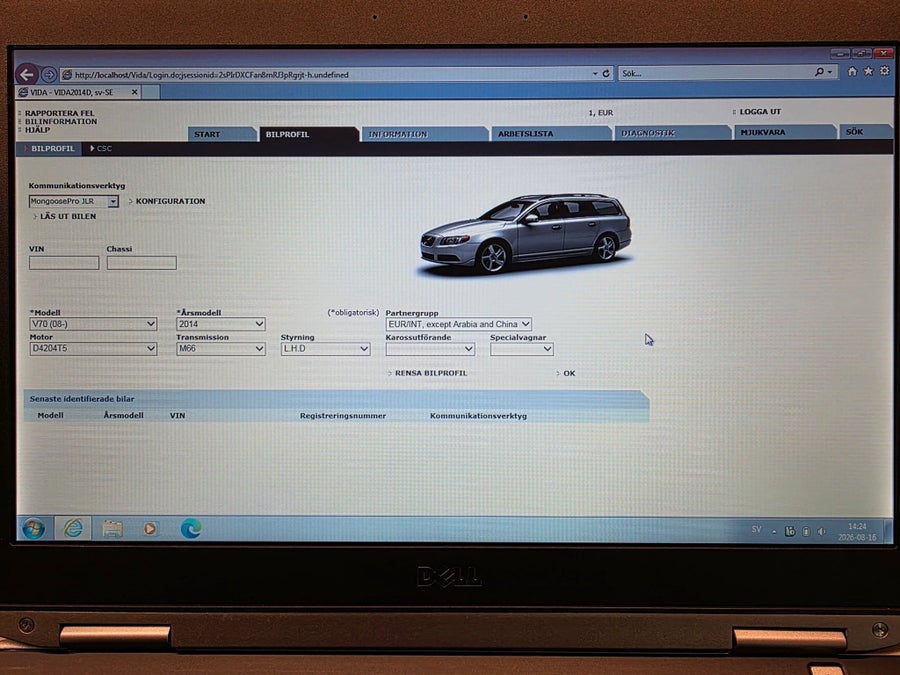
Task: Click the Chassi input field
Action: click(141, 263)
